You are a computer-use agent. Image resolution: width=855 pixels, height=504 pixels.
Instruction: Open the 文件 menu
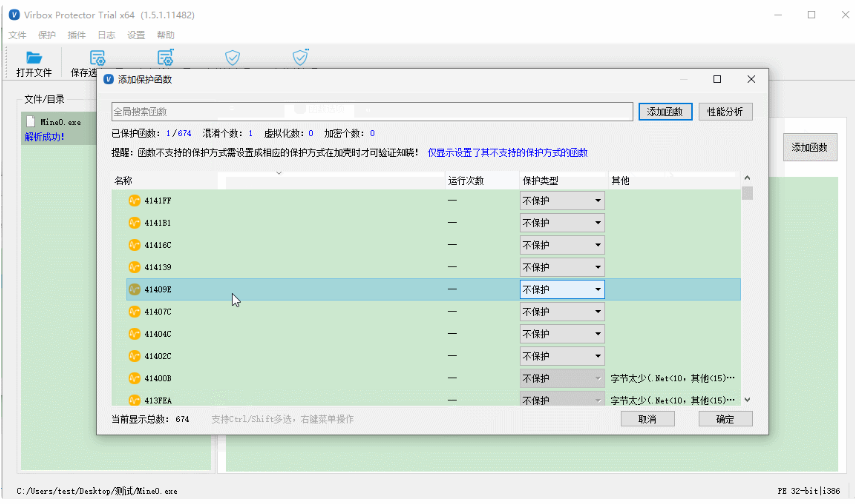click(x=17, y=35)
